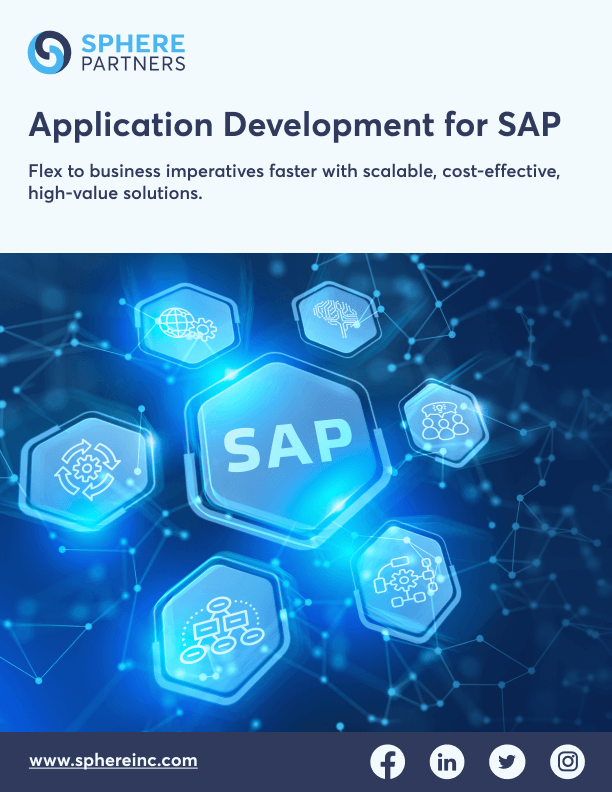This screenshot has width=612, height=792.
Task: Click the Facebook icon in footer
Action: [387, 761]
